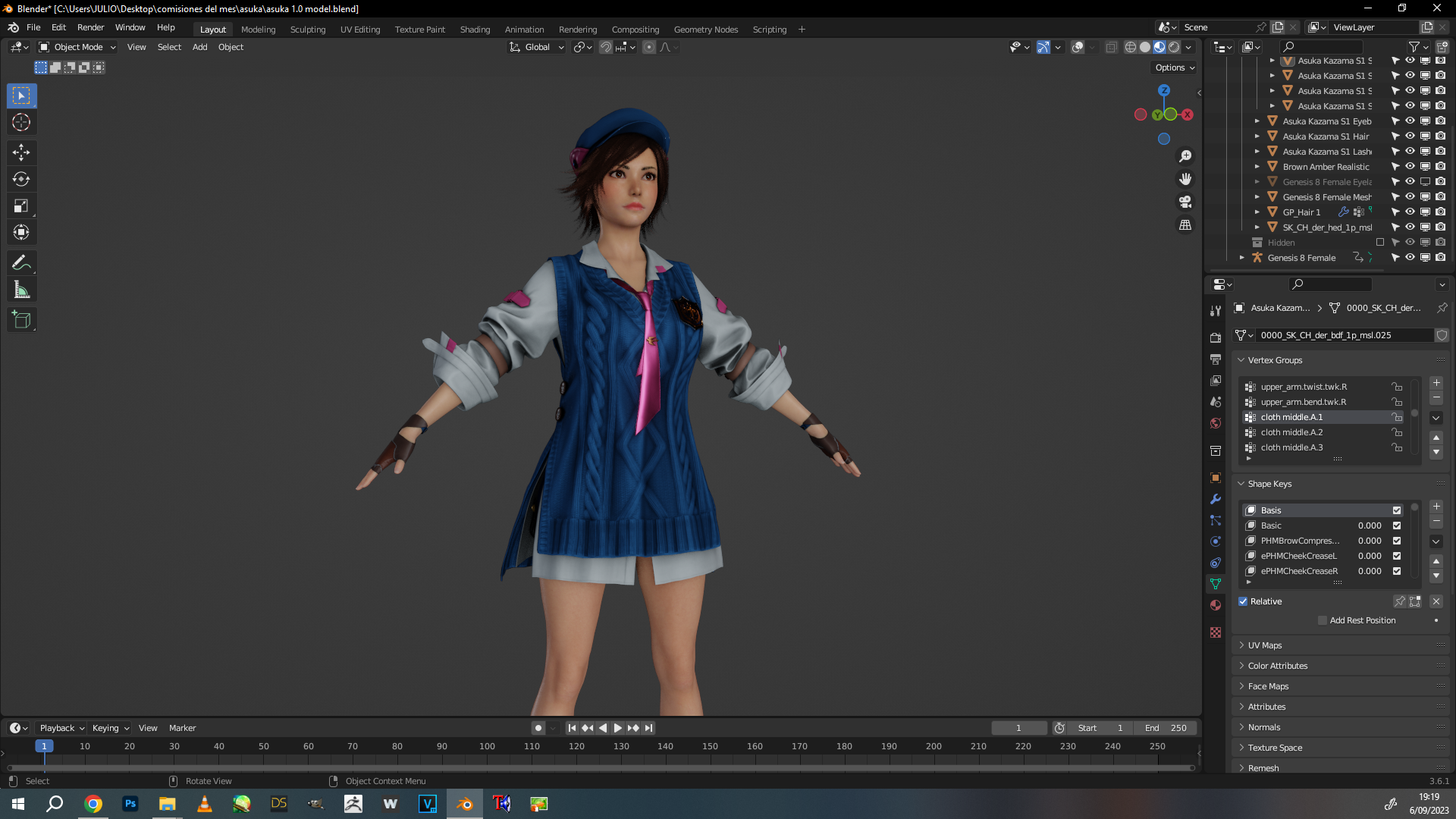Switch viewport to Solid shading
Viewport: 1456px width, 819px height.
point(1145,47)
